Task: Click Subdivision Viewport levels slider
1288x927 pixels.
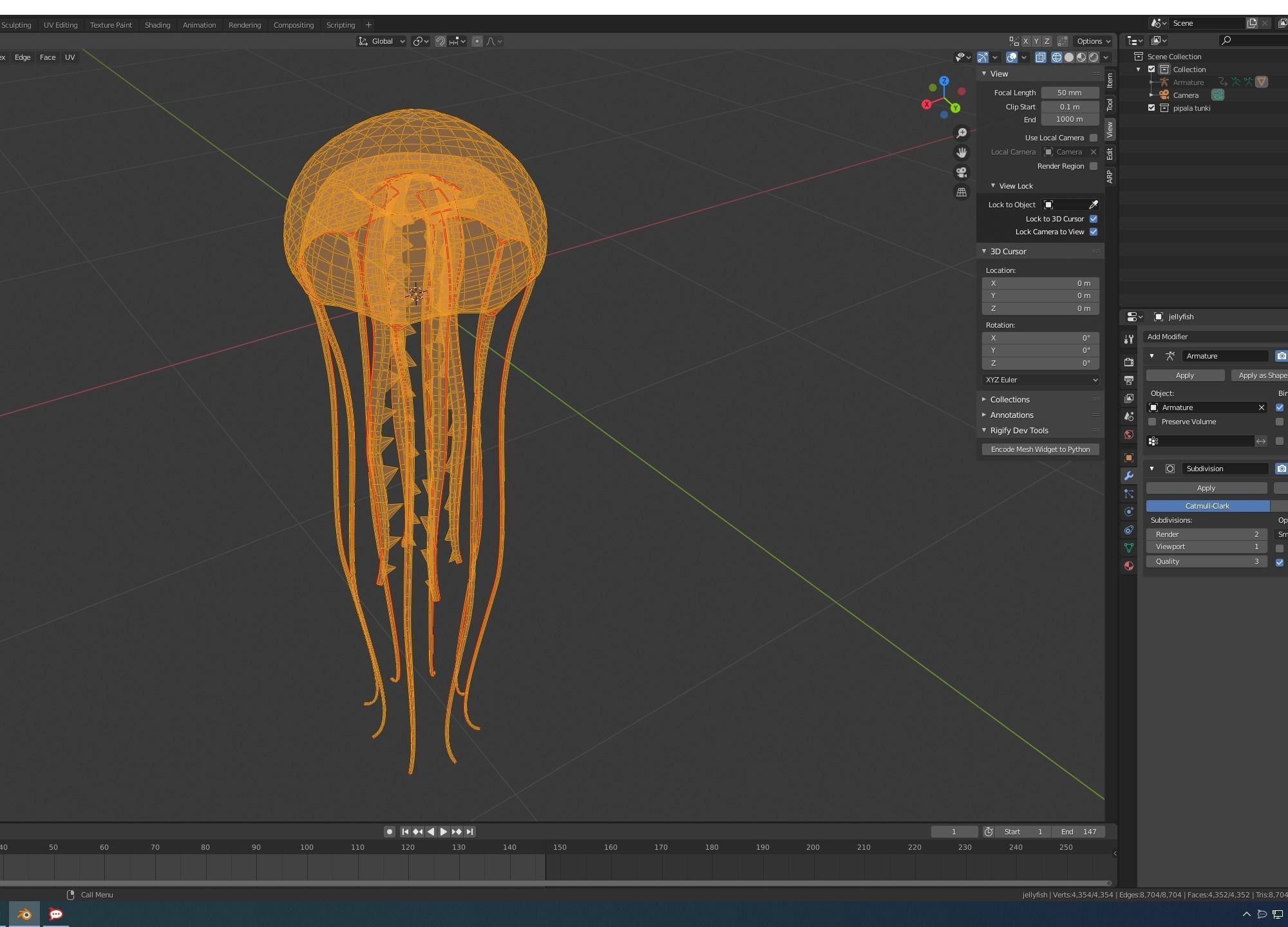Action: [x=1207, y=547]
